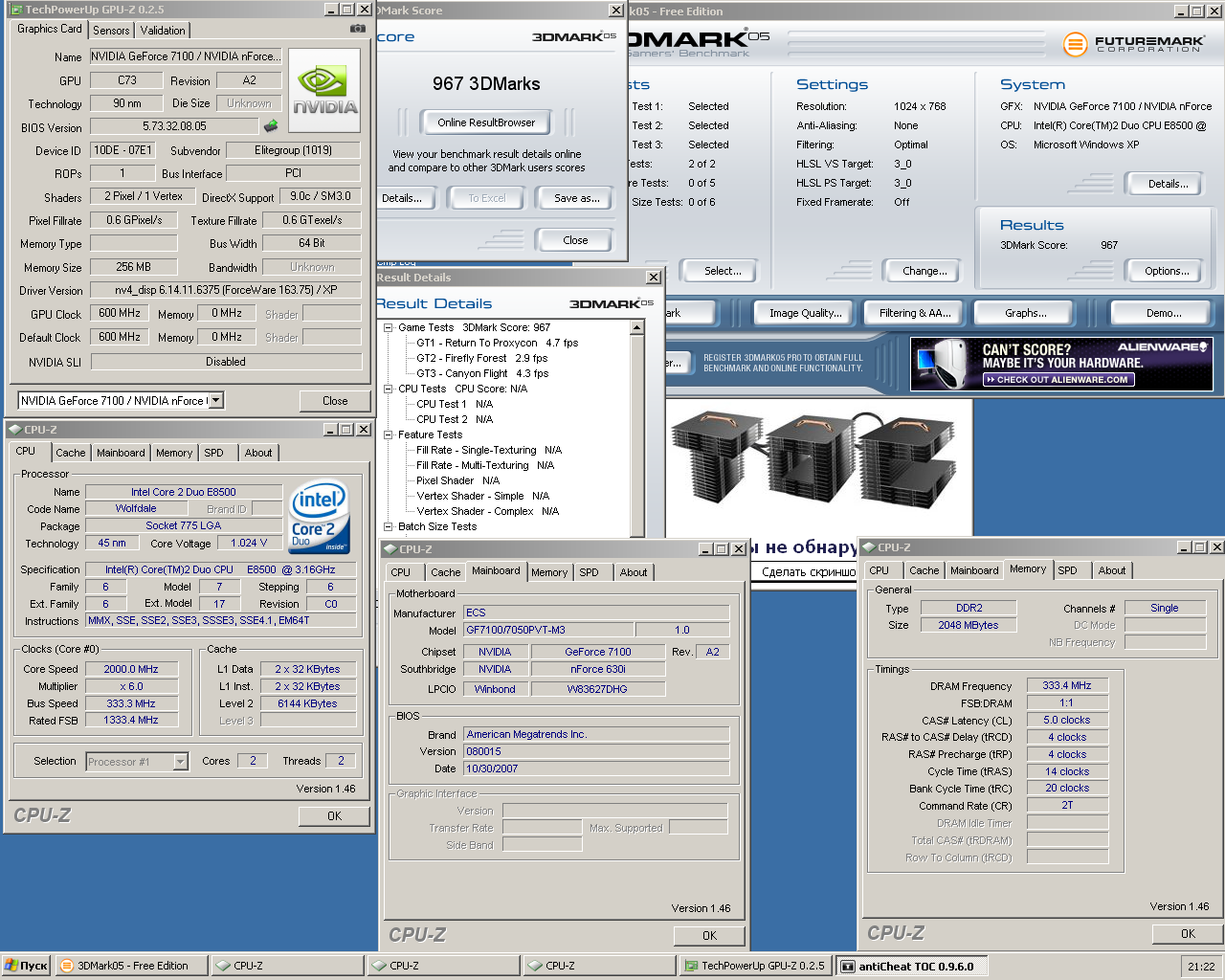Collapse the CPU Tests tree node
The height and width of the screenshot is (980, 1225).
pyautogui.click(x=389, y=389)
